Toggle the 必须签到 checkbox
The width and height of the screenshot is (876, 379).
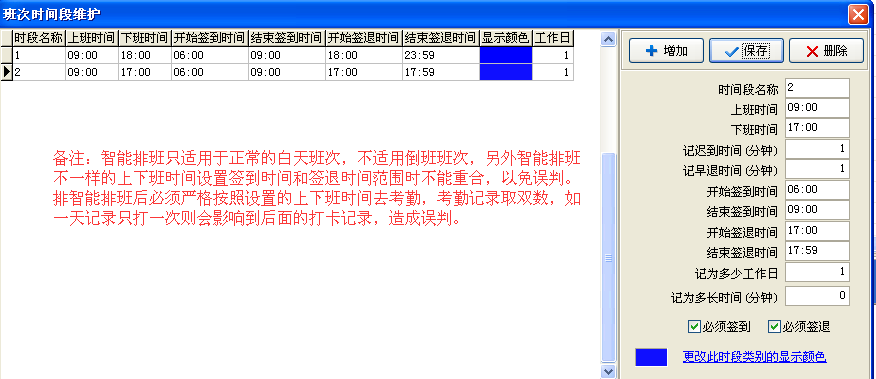[x=720, y=327]
